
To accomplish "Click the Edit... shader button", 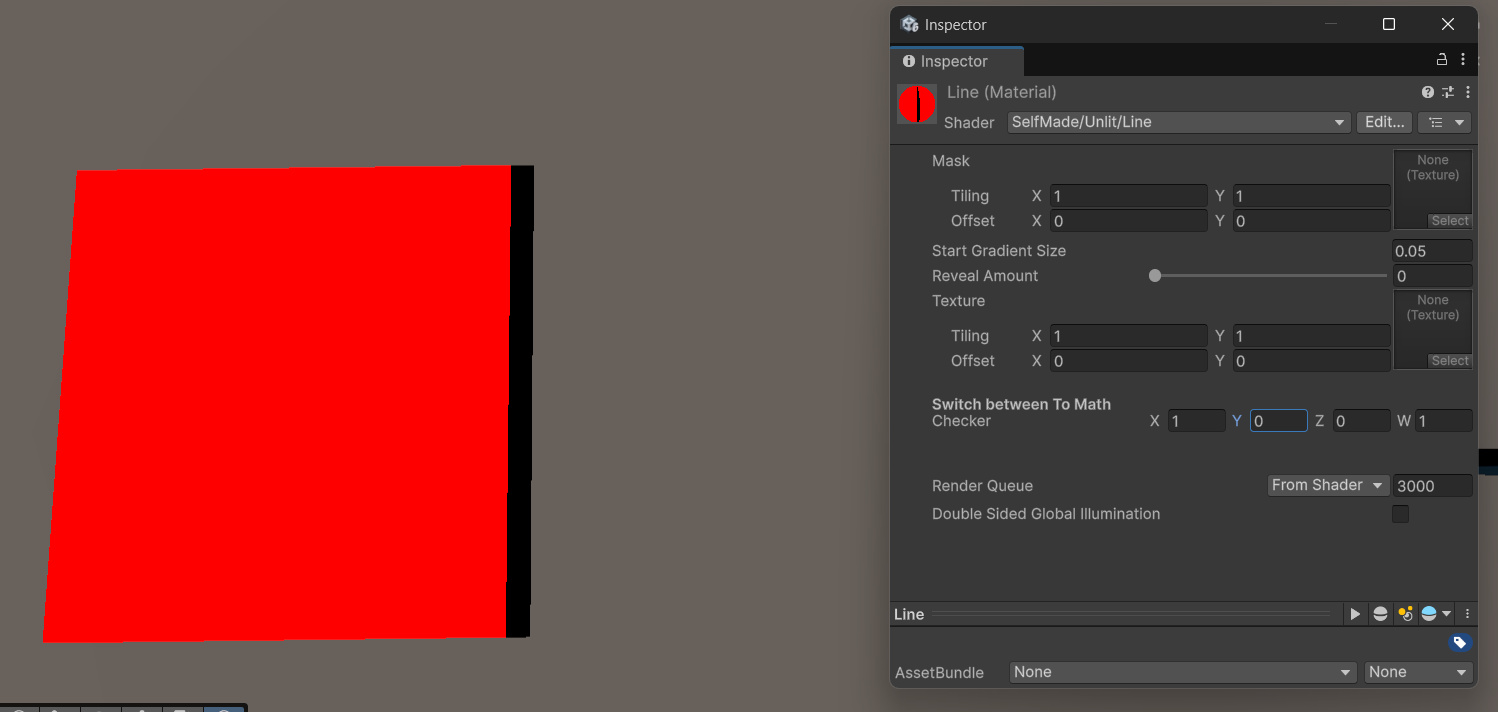I will pyautogui.click(x=1384, y=122).
